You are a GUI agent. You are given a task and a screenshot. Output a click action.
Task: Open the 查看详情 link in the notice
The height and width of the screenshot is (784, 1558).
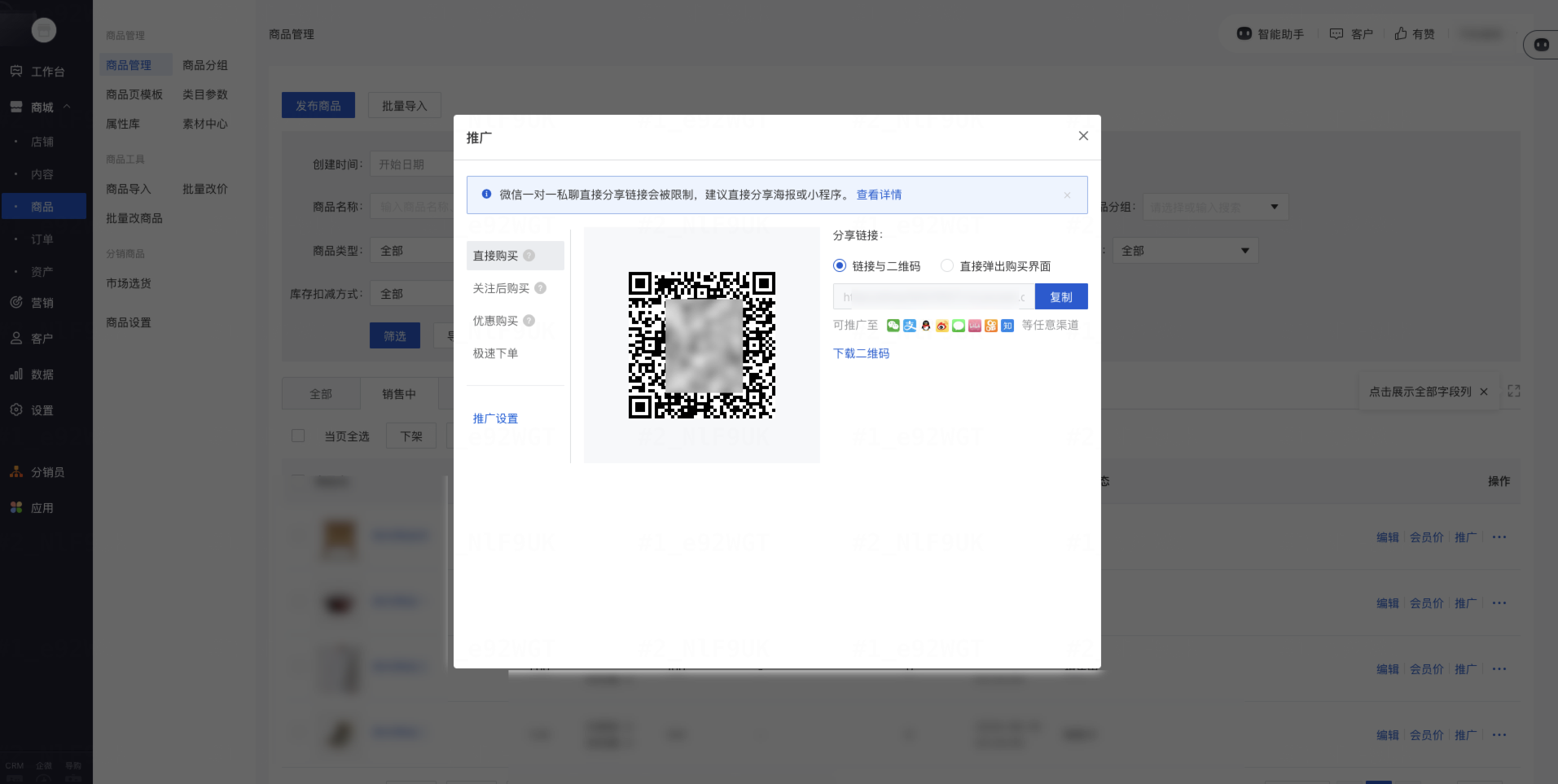point(879,195)
